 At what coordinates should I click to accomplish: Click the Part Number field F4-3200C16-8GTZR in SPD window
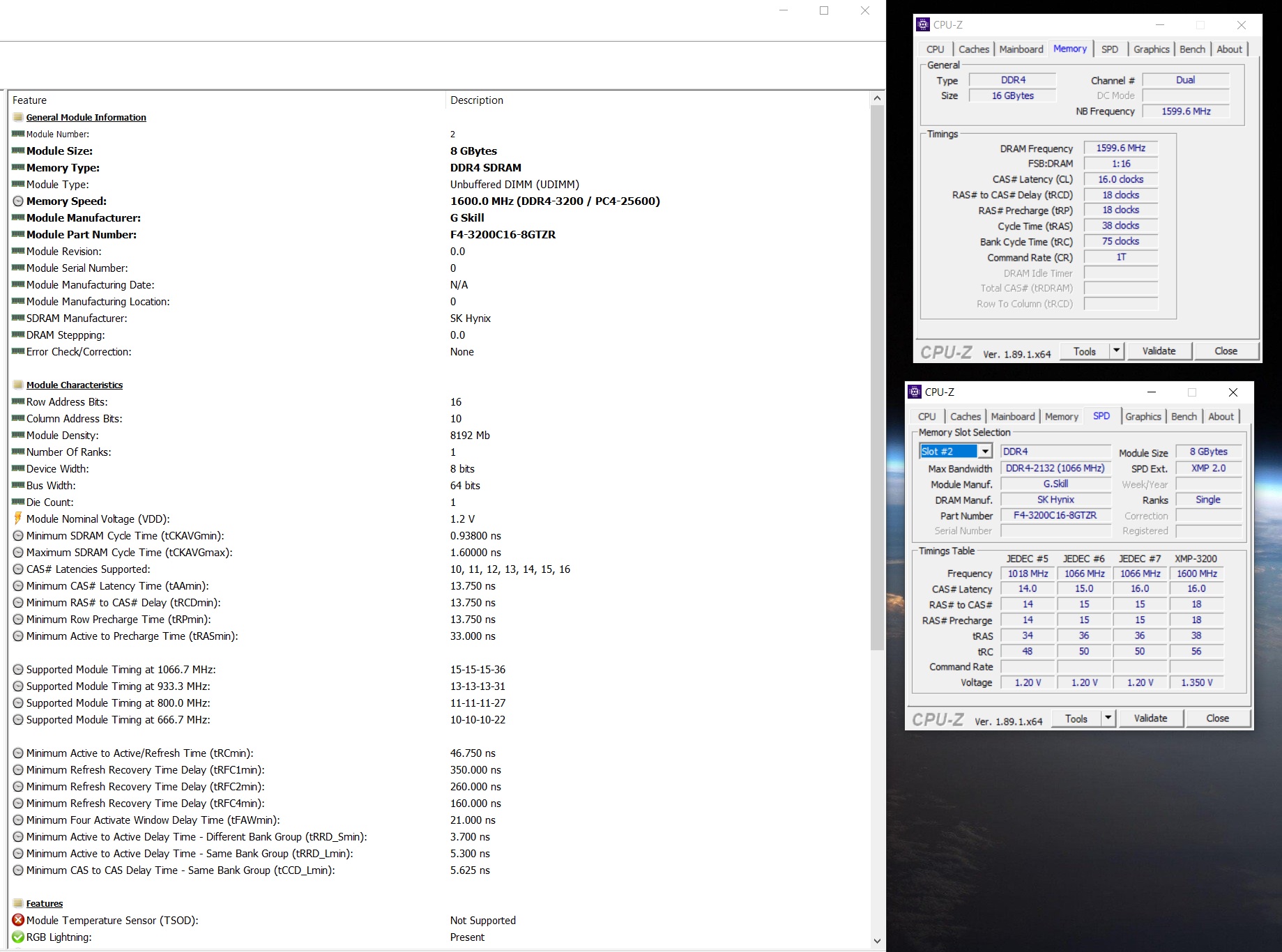click(1055, 516)
